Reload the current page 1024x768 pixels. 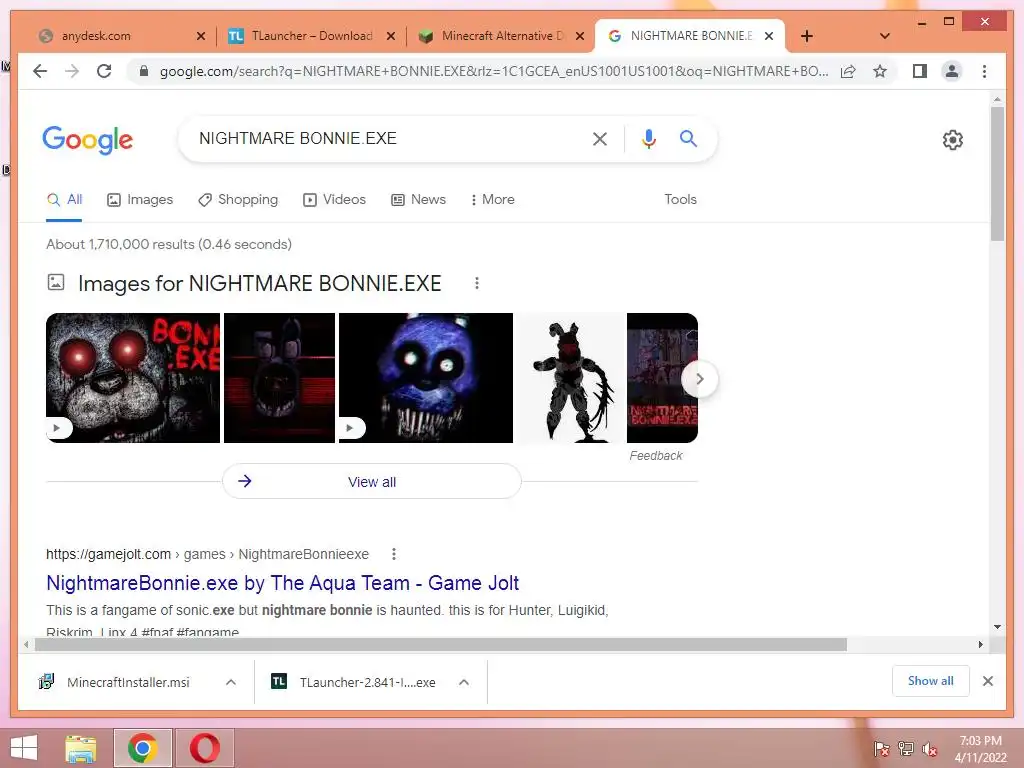[x=104, y=71]
